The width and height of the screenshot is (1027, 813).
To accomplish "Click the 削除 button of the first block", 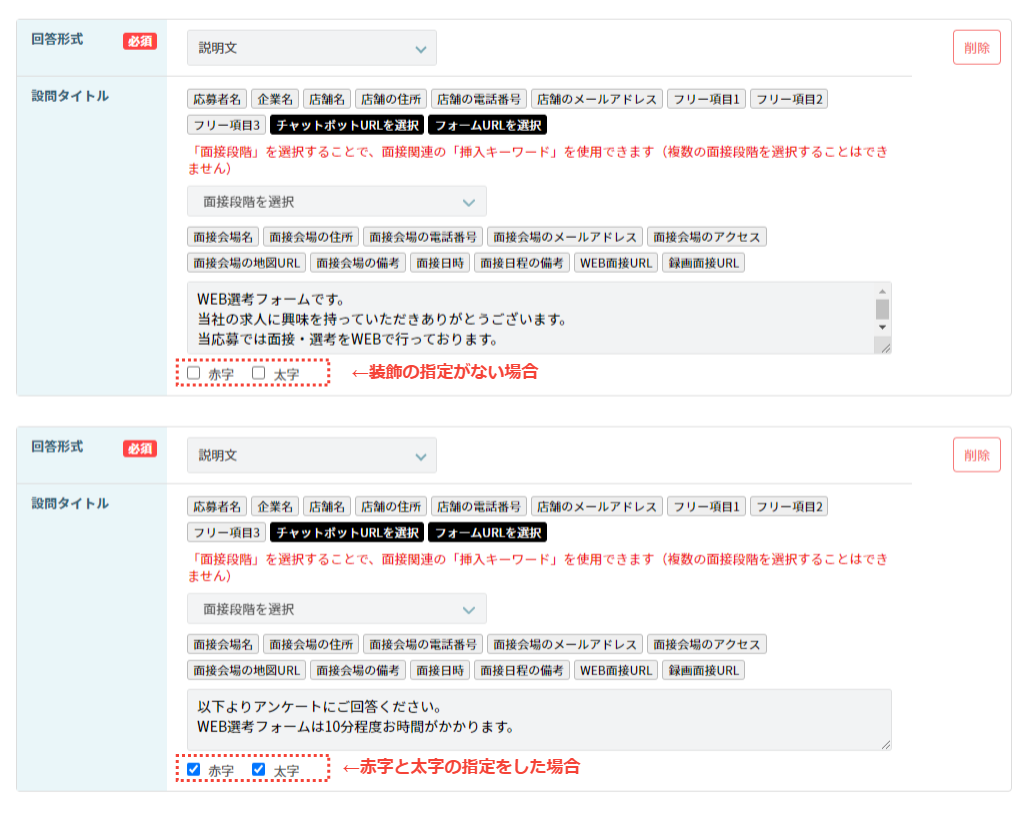I will [976, 48].
